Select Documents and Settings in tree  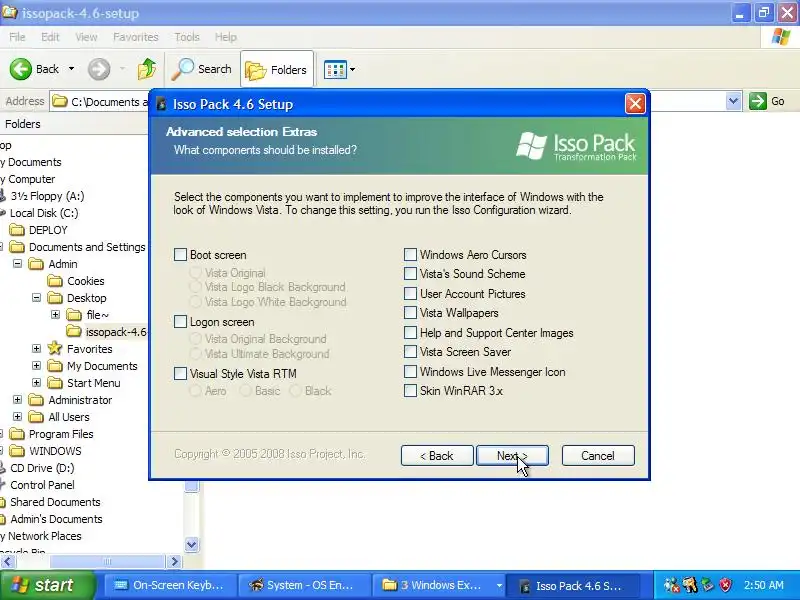pyautogui.click(x=87, y=247)
